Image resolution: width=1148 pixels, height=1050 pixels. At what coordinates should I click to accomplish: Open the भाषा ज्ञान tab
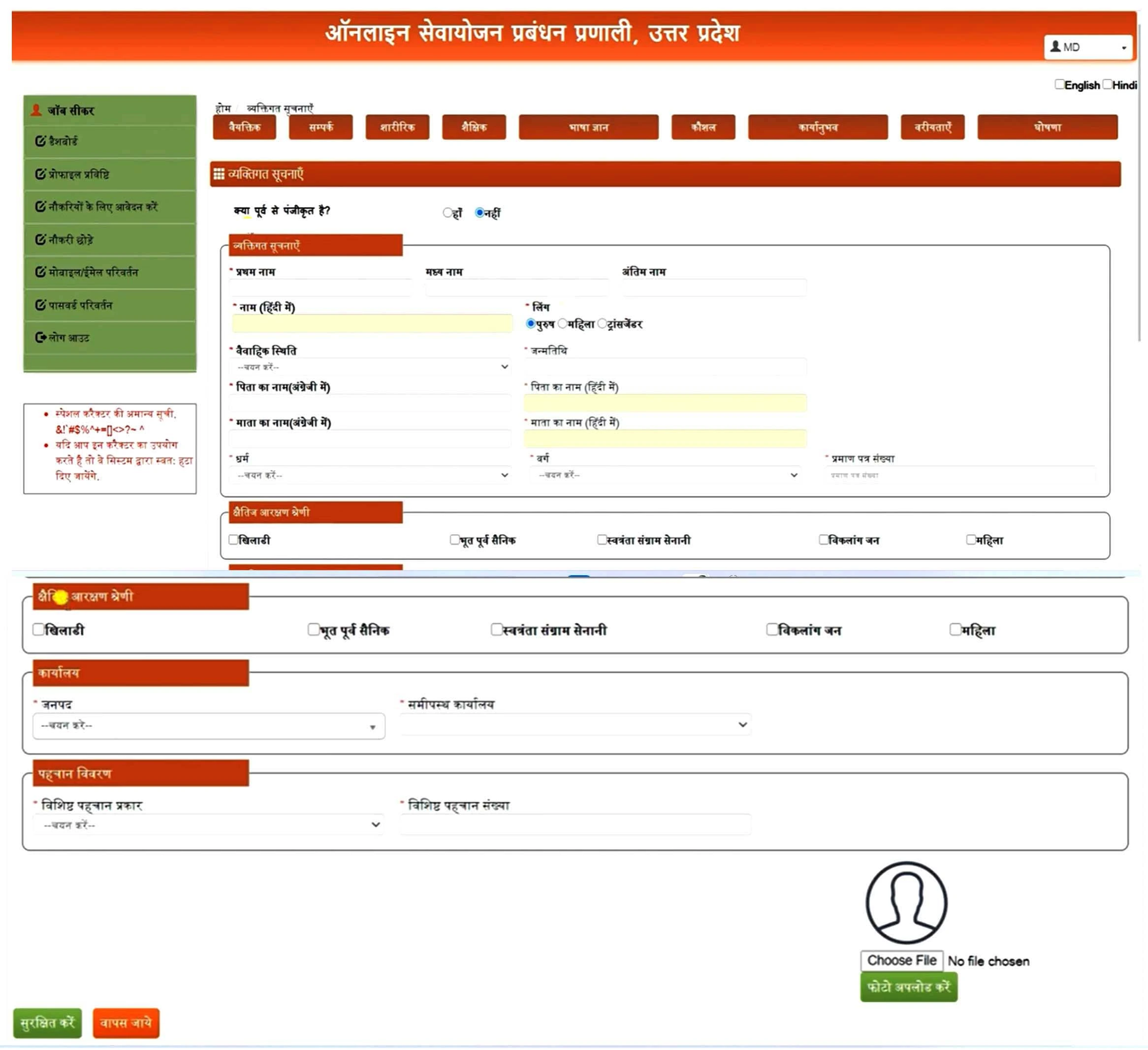[588, 127]
